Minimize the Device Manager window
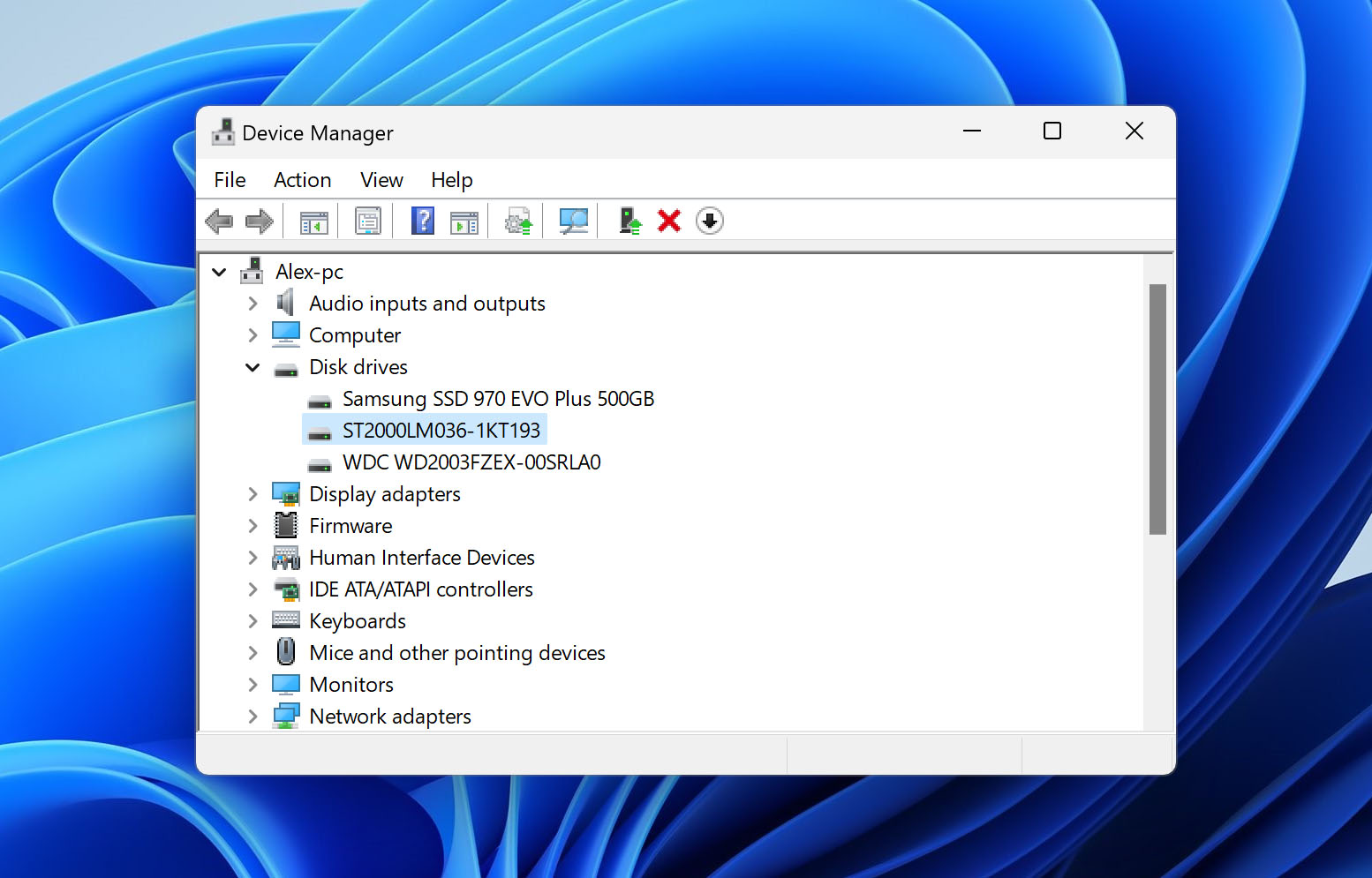The height and width of the screenshot is (878, 1372). [x=972, y=131]
